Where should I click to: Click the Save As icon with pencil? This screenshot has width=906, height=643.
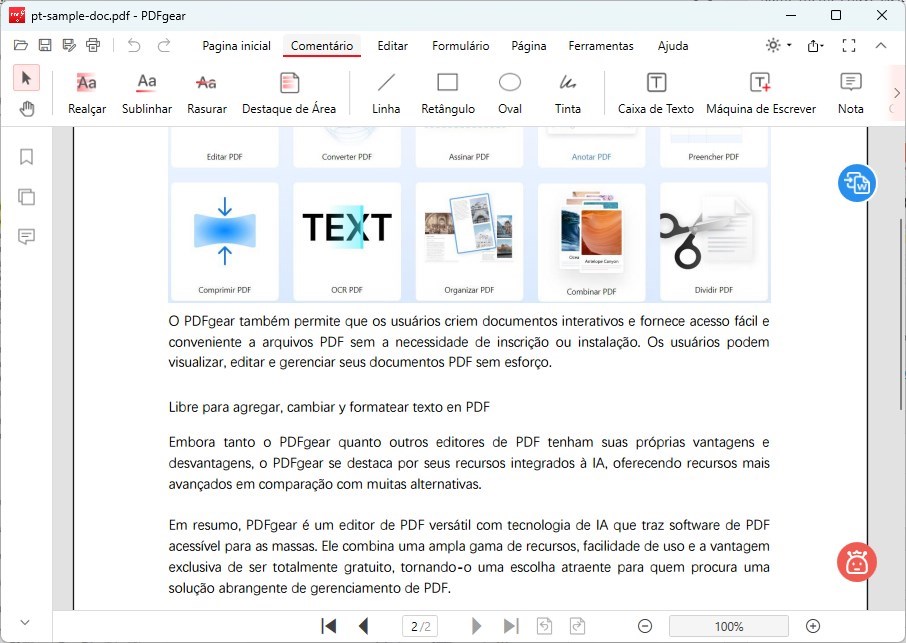click(x=69, y=45)
